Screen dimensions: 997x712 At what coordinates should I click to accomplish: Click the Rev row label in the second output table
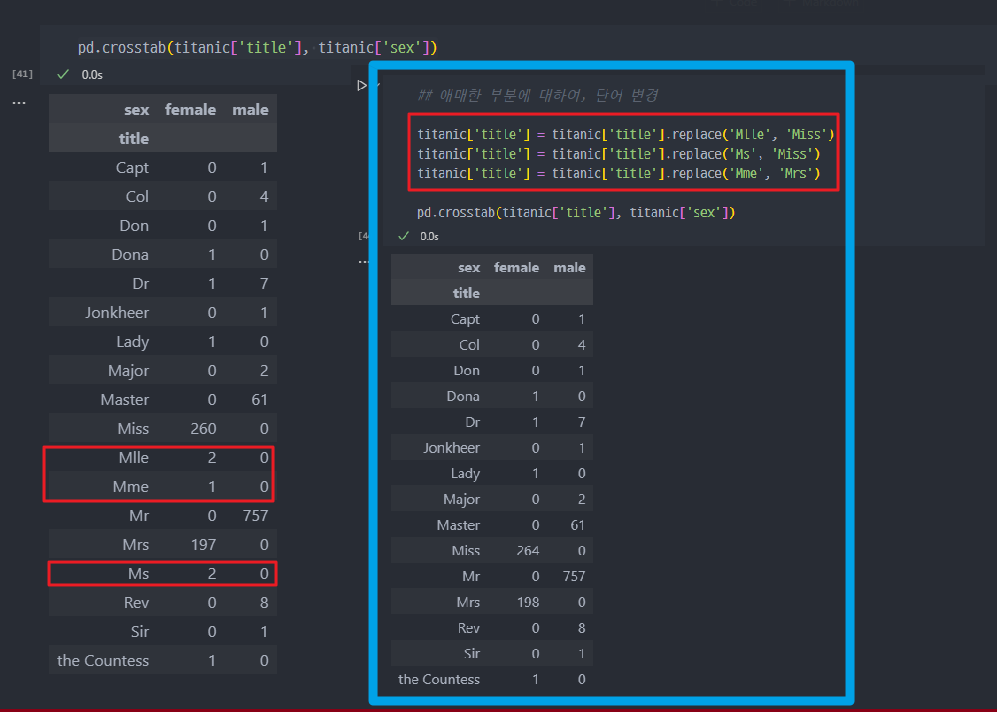pyautogui.click(x=469, y=628)
